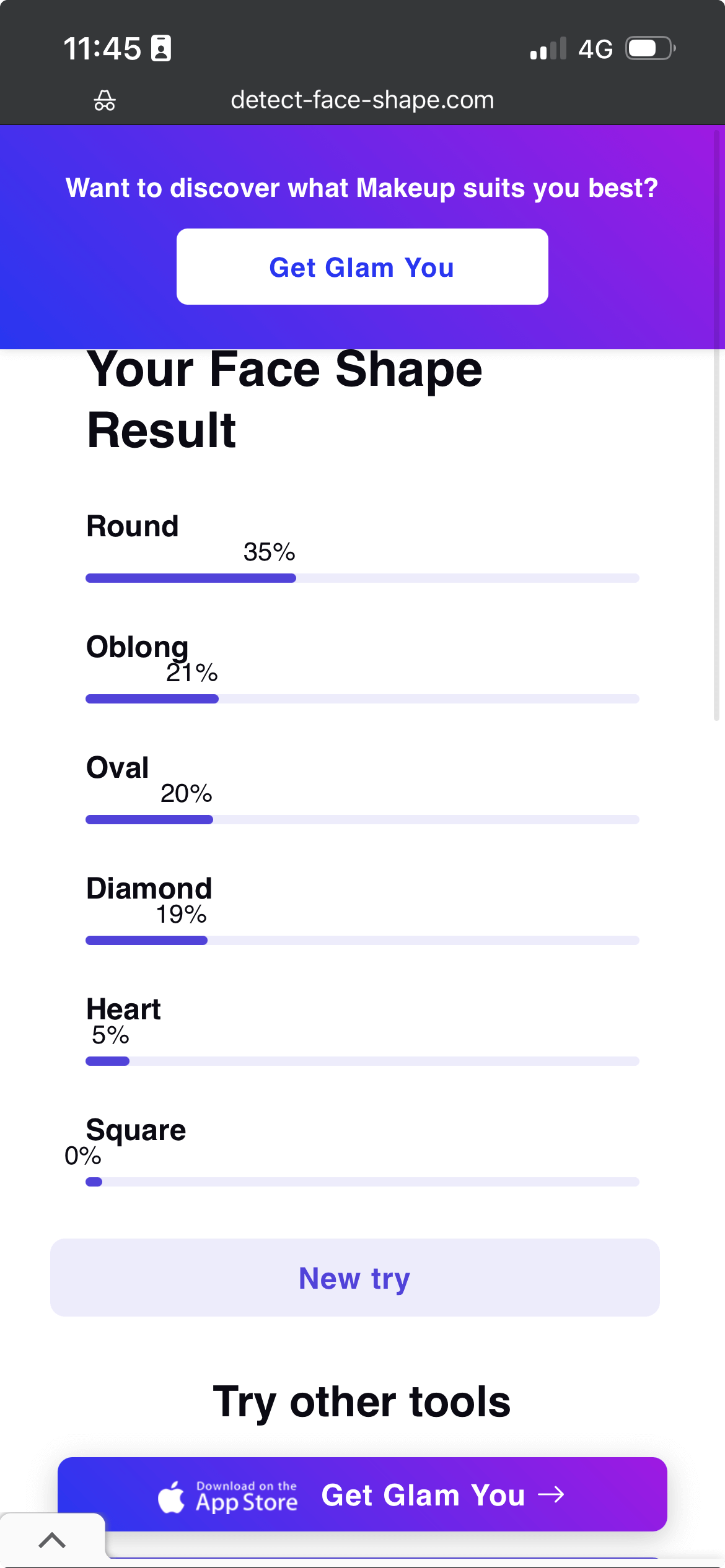Click the Heart 5% progress bar

pos(362,1061)
